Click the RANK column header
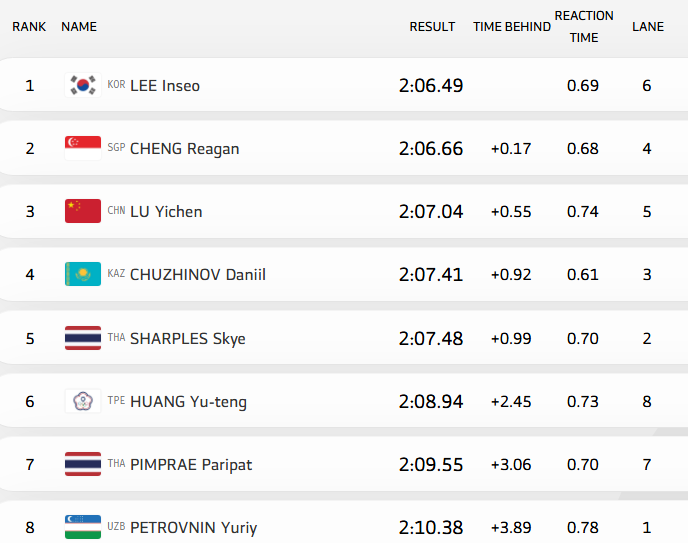The height and width of the screenshot is (543, 688). [x=29, y=27]
